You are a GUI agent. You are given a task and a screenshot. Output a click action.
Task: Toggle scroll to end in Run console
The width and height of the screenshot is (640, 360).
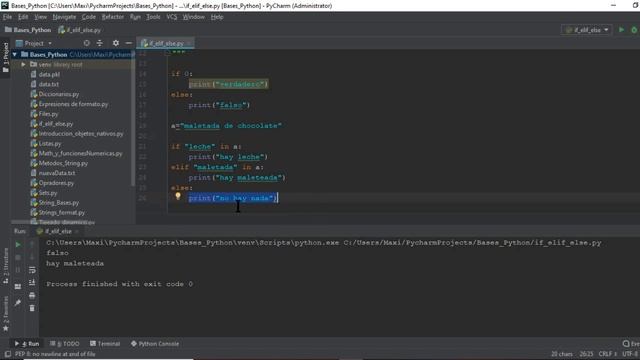[32, 282]
